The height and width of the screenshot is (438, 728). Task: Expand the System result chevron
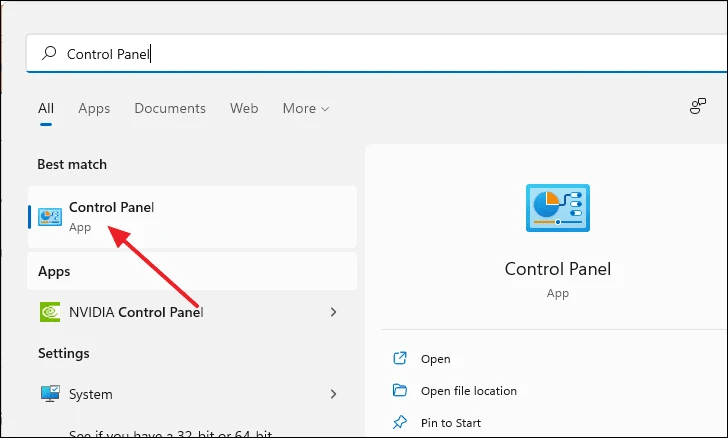pyautogui.click(x=333, y=394)
